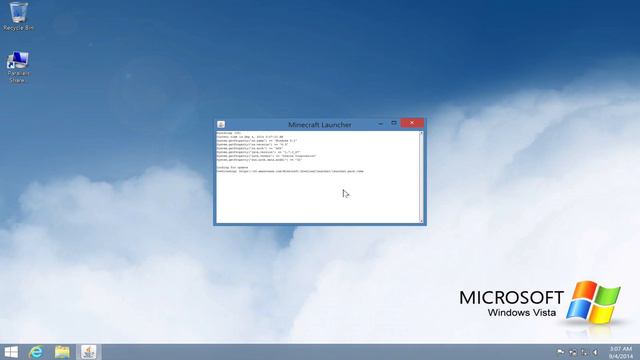Screen dimensions: 640x360
Task: Click the Minecraft Launcher title bar text
Action: pyautogui.click(x=320, y=124)
